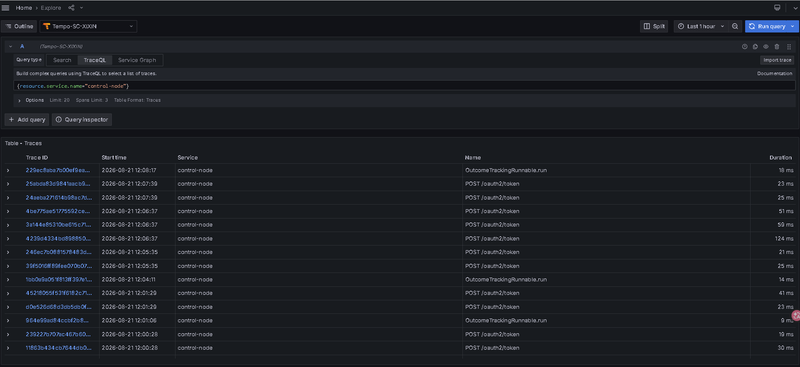Open query history clock icon

click(744, 46)
